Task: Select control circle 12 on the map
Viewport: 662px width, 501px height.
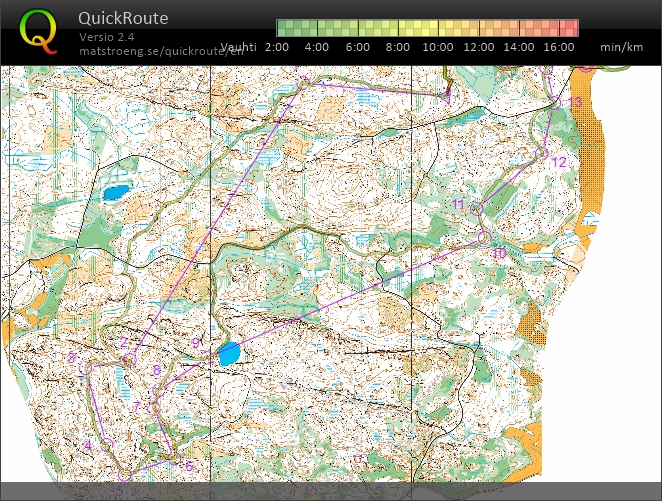Action: coord(544,154)
